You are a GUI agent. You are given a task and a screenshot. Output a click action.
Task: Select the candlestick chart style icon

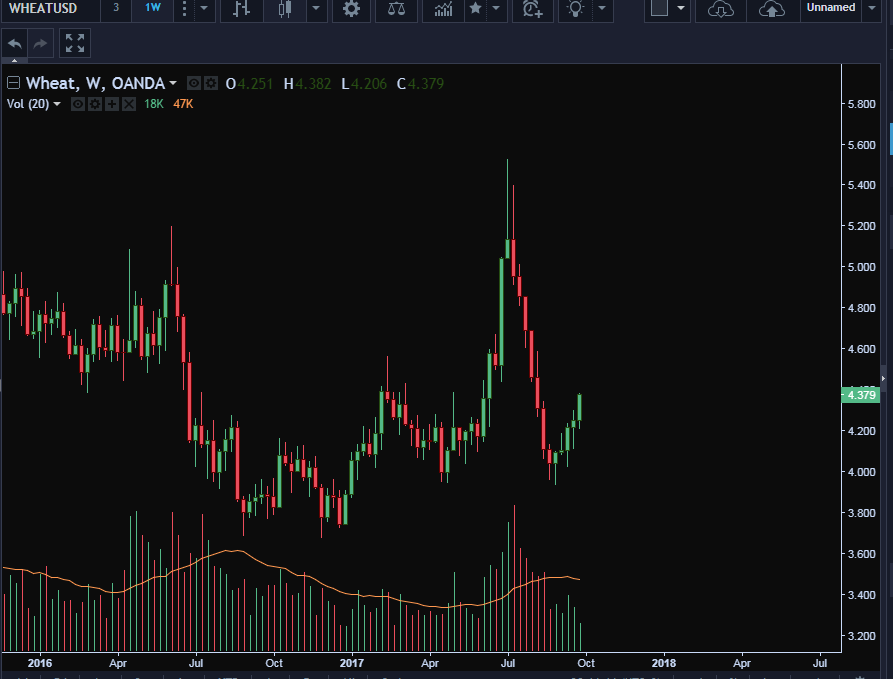pyautogui.click(x=285, y=9)
